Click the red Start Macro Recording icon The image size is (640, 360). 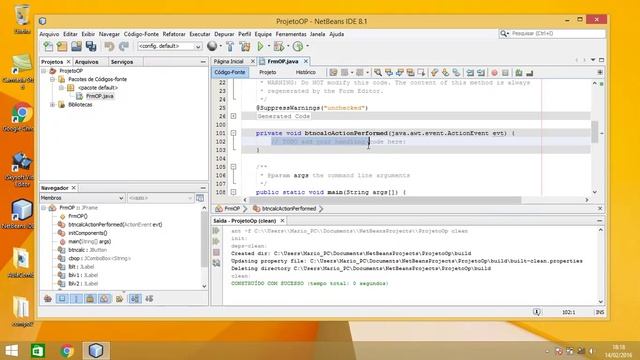(494, 73)
